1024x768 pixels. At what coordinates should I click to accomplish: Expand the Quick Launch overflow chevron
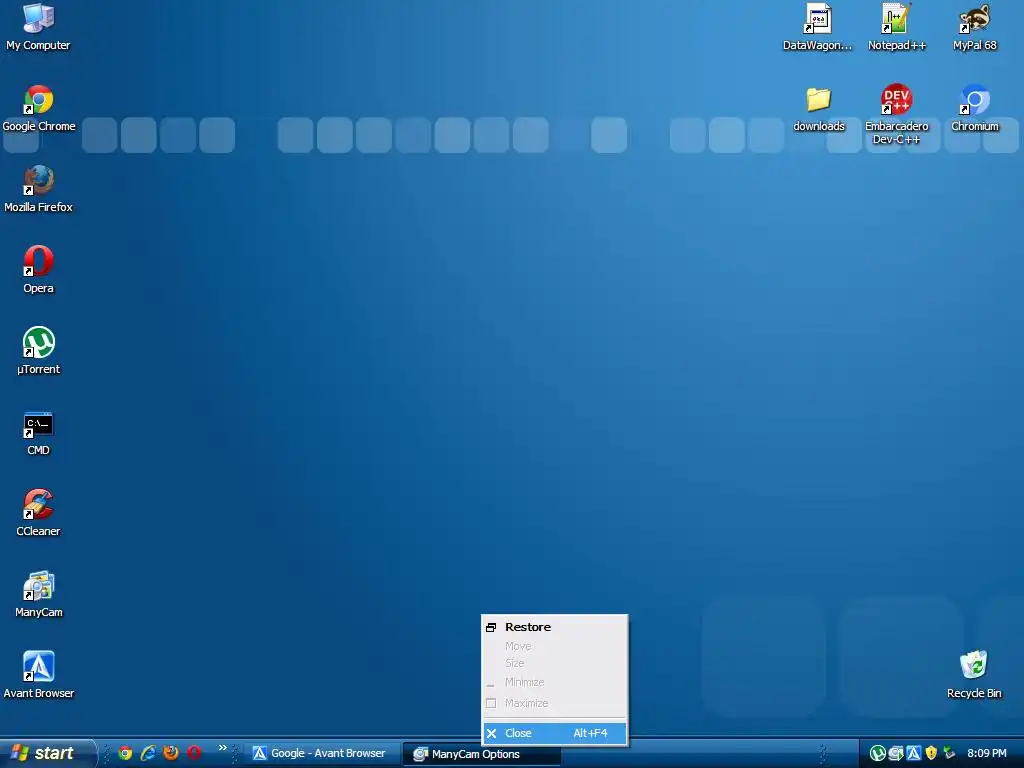[223, 748]
